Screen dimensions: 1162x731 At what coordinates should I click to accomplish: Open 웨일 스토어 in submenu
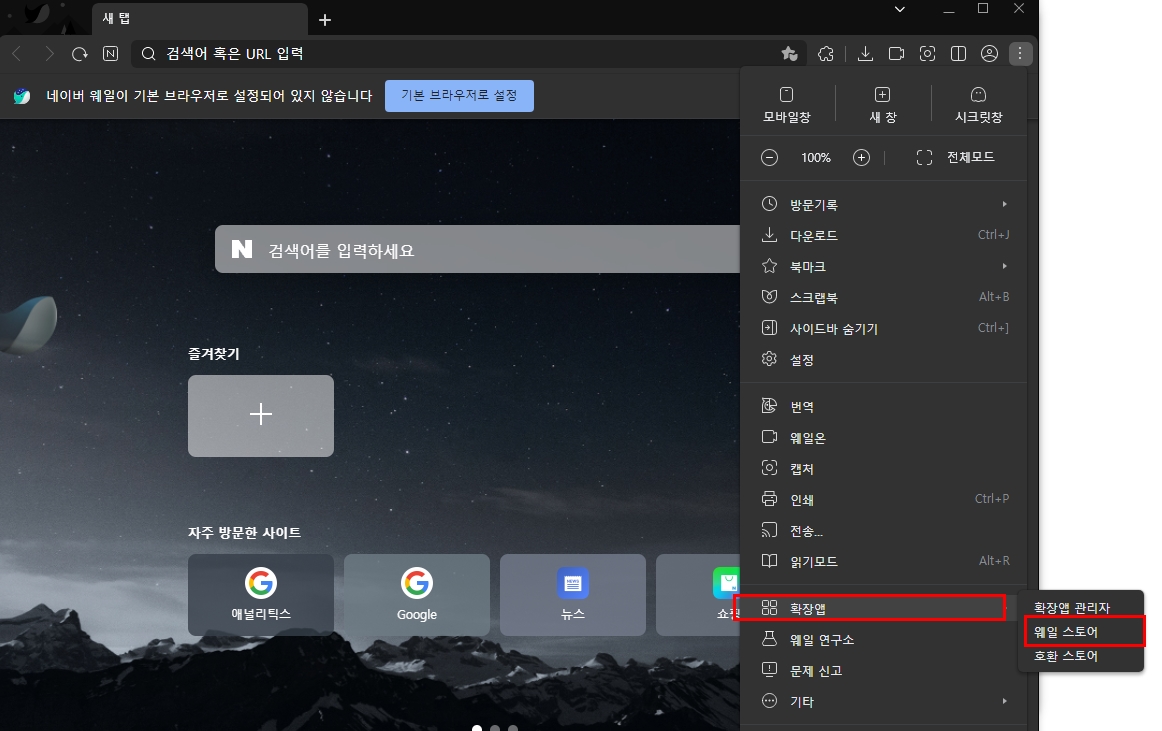coord(1081,632)
